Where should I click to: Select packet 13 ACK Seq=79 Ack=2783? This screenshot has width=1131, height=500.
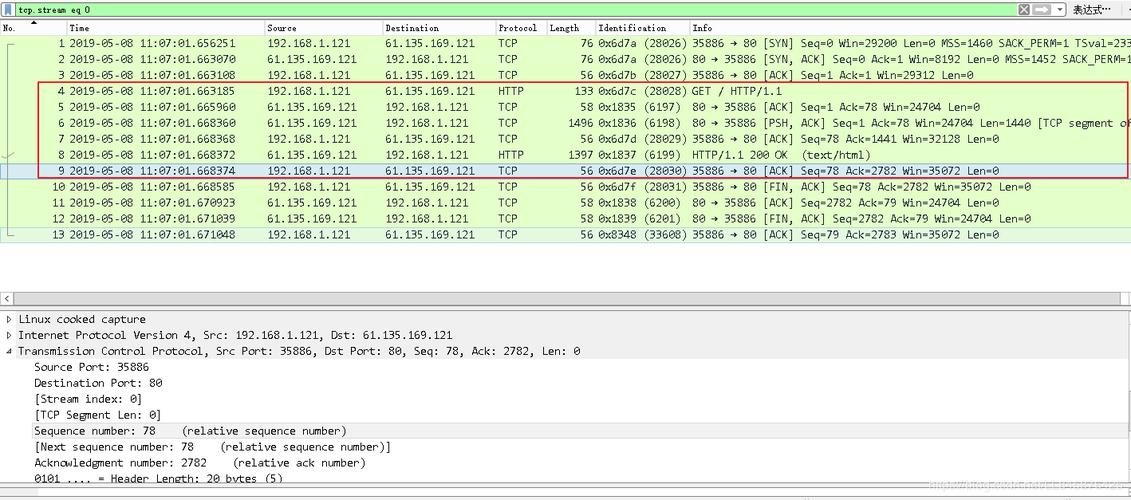click(566, 234)
